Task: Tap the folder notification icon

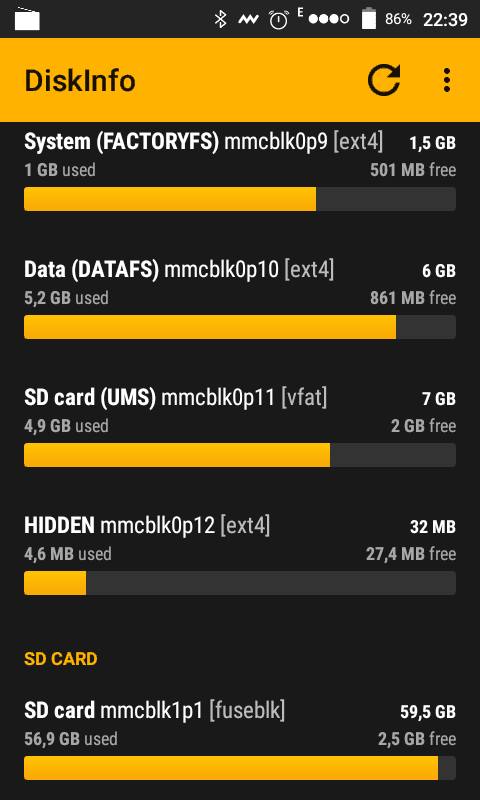Action: [x=27, y=19]
